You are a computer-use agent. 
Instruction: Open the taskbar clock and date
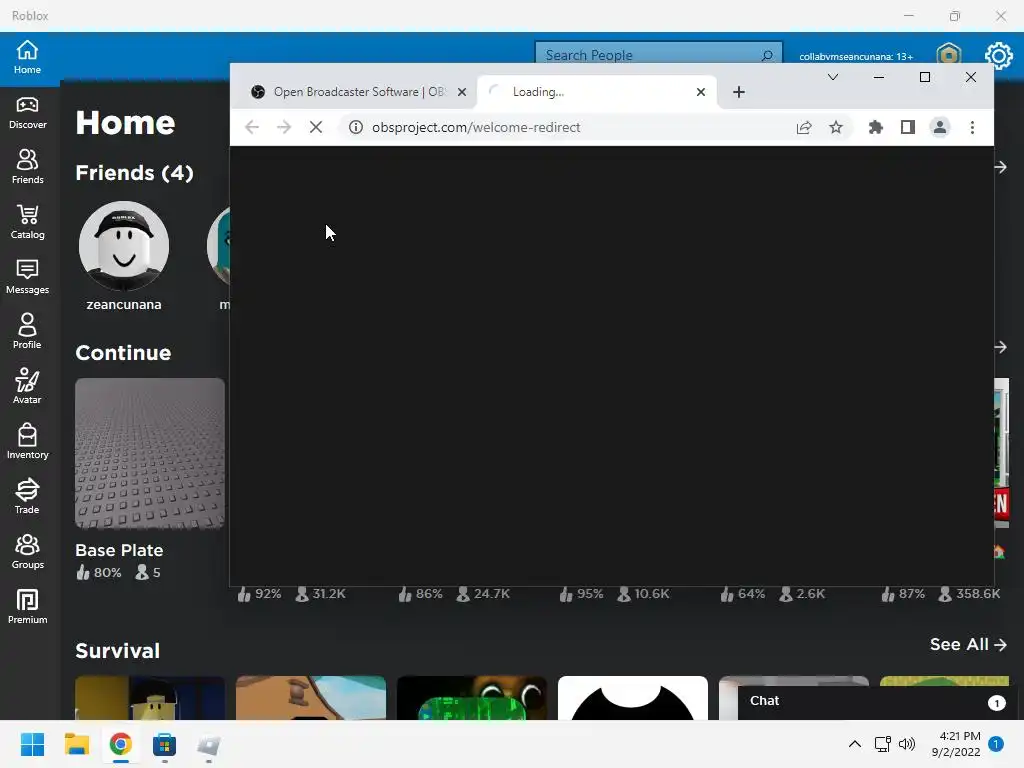[x=956, y=744]
